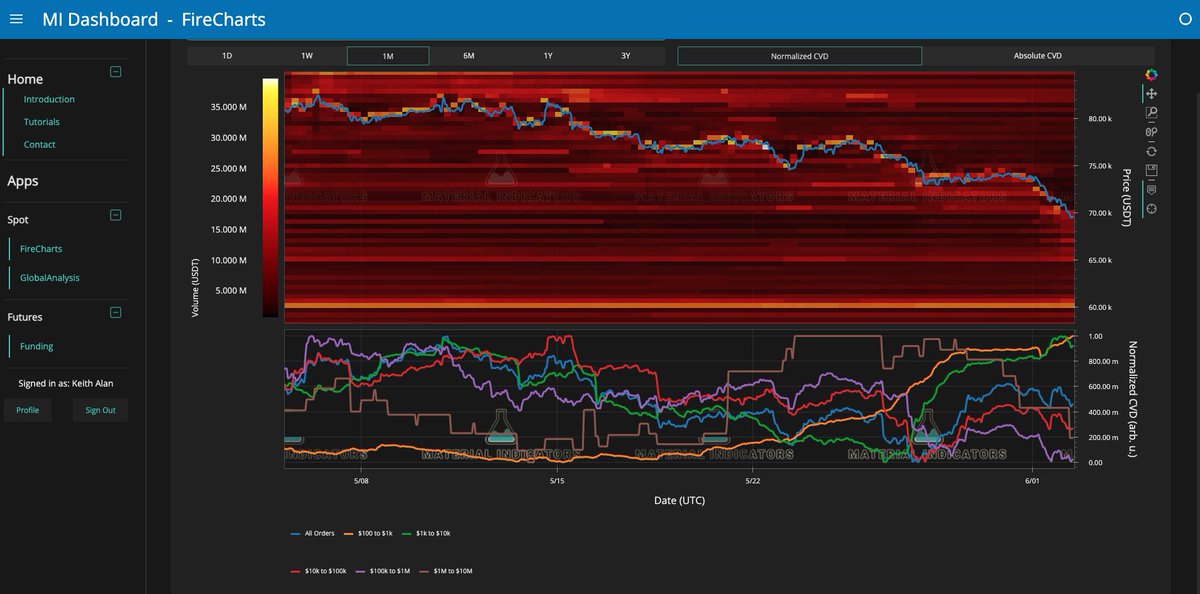1200x594 pixels.
Task: Collapse the Futures sidebar section
Action: 115,312
